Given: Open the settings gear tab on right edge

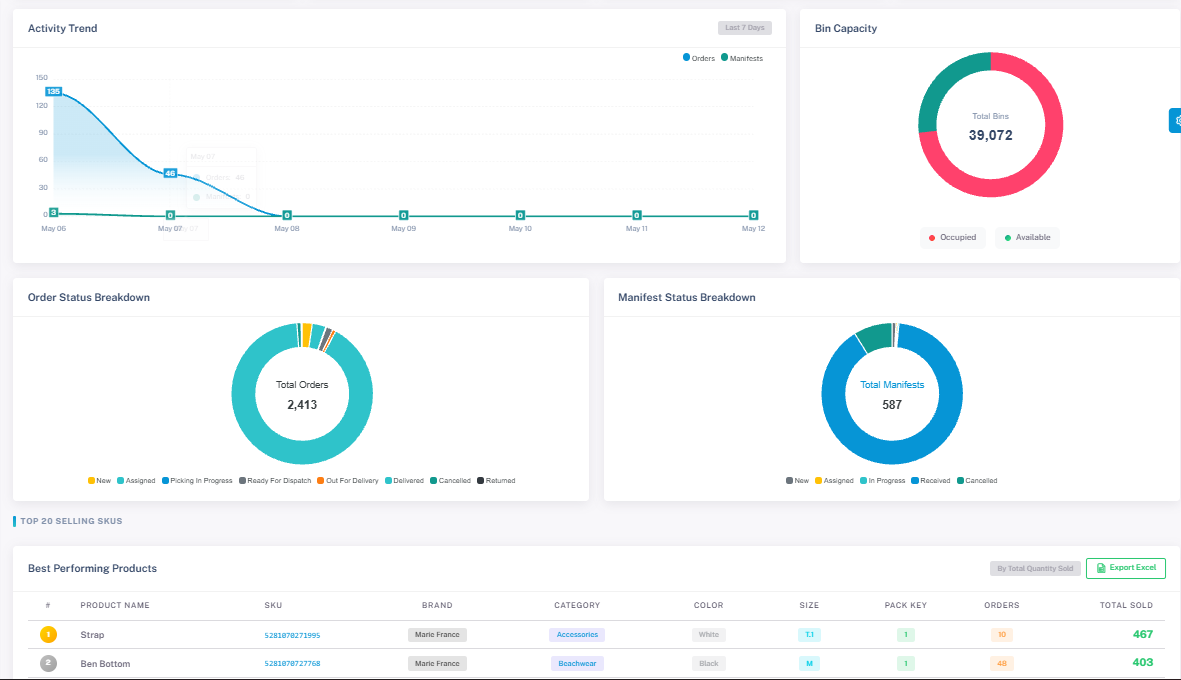Looking at the screenshot, I should click(x=1175, y=120).
